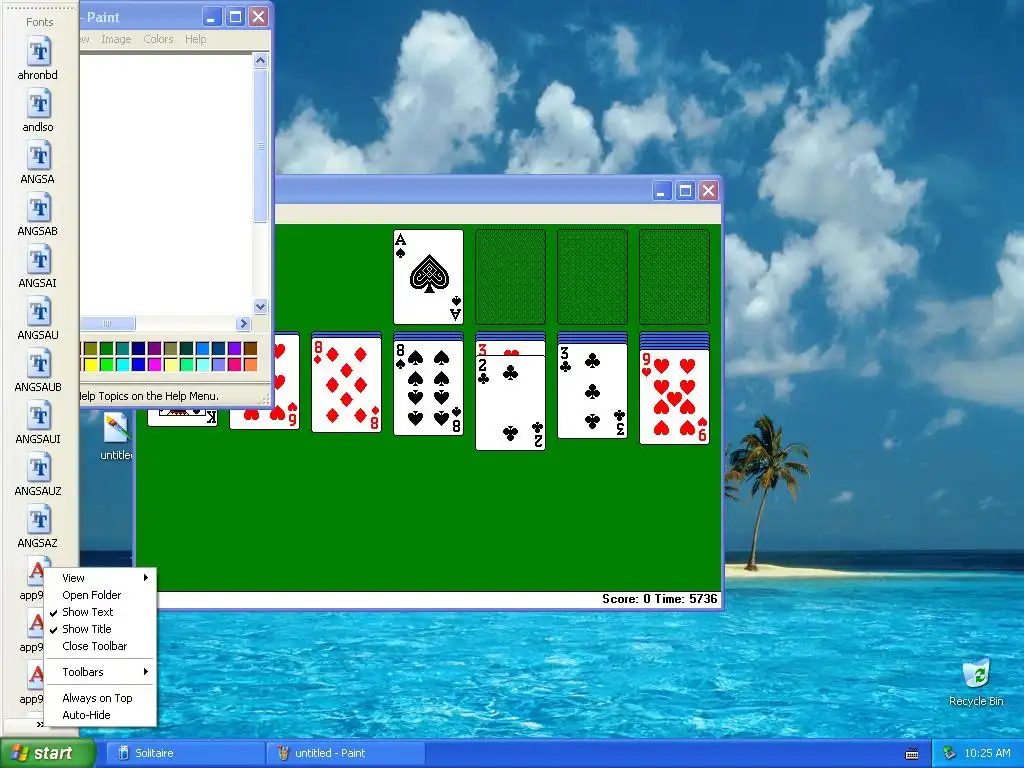The width and height of the screenshot is (1024, 768).
Task: Select the andlso font icon
Action: pyautogui.click(x=38, y=111)
